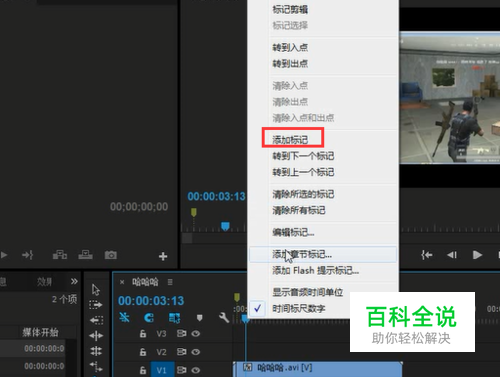Add marker from timeline header icon
This screenshot has height=377, width=500.
pos(199,318)
